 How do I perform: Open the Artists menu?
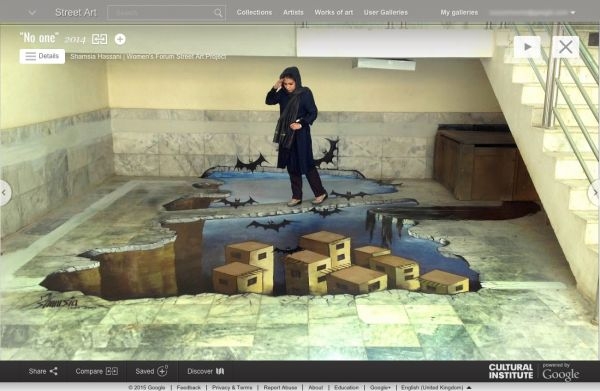pyautogui.click(x=293, y=12)
